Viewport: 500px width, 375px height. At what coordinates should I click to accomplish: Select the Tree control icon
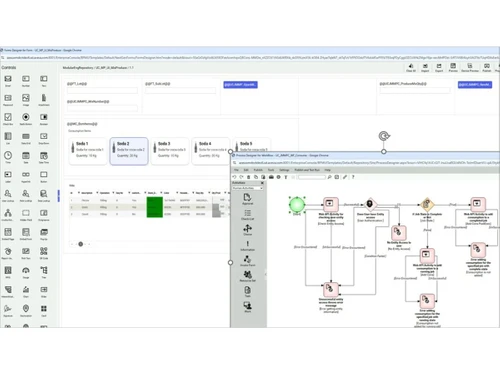click(x=44, y=270)
